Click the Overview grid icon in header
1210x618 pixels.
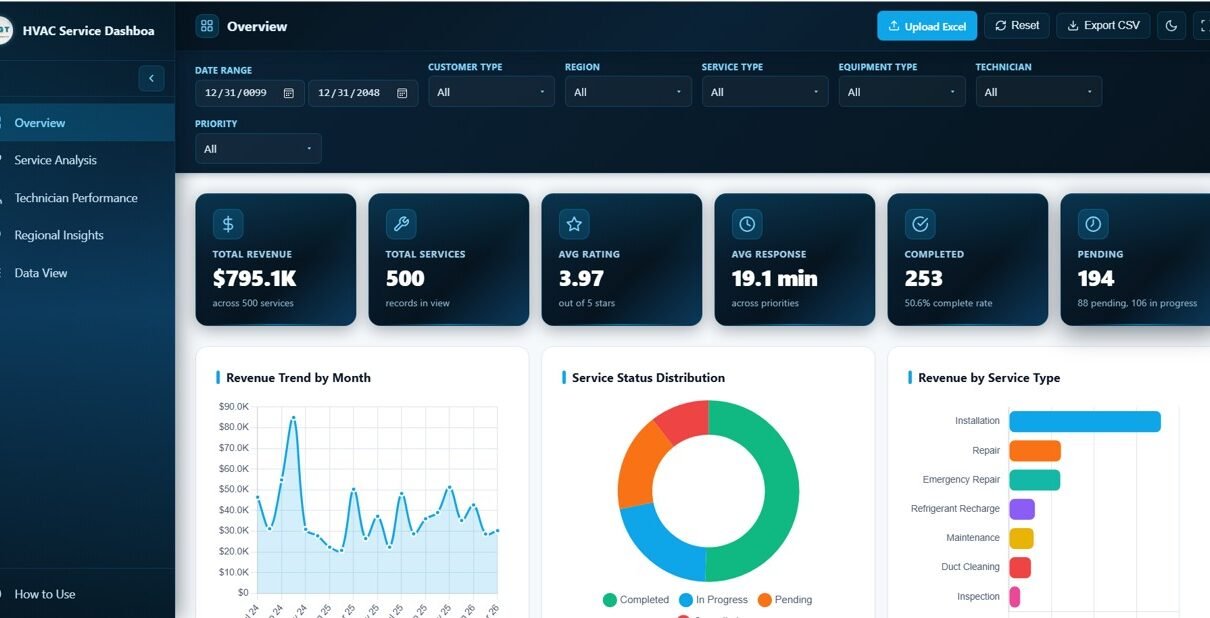(x=207, y=26)
